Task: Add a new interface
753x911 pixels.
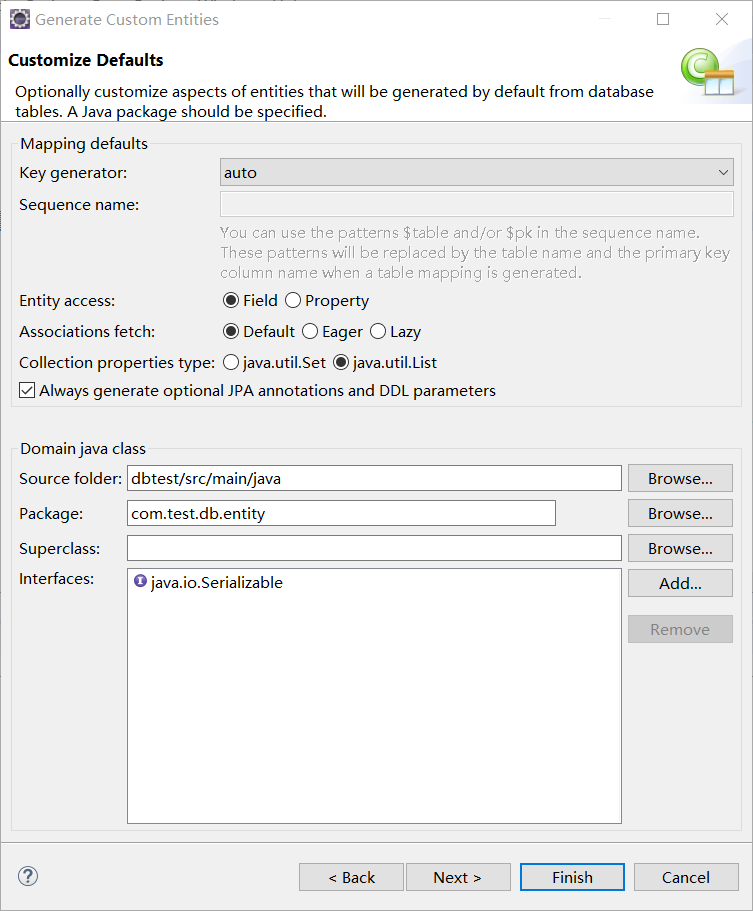Action: point(680,584)
